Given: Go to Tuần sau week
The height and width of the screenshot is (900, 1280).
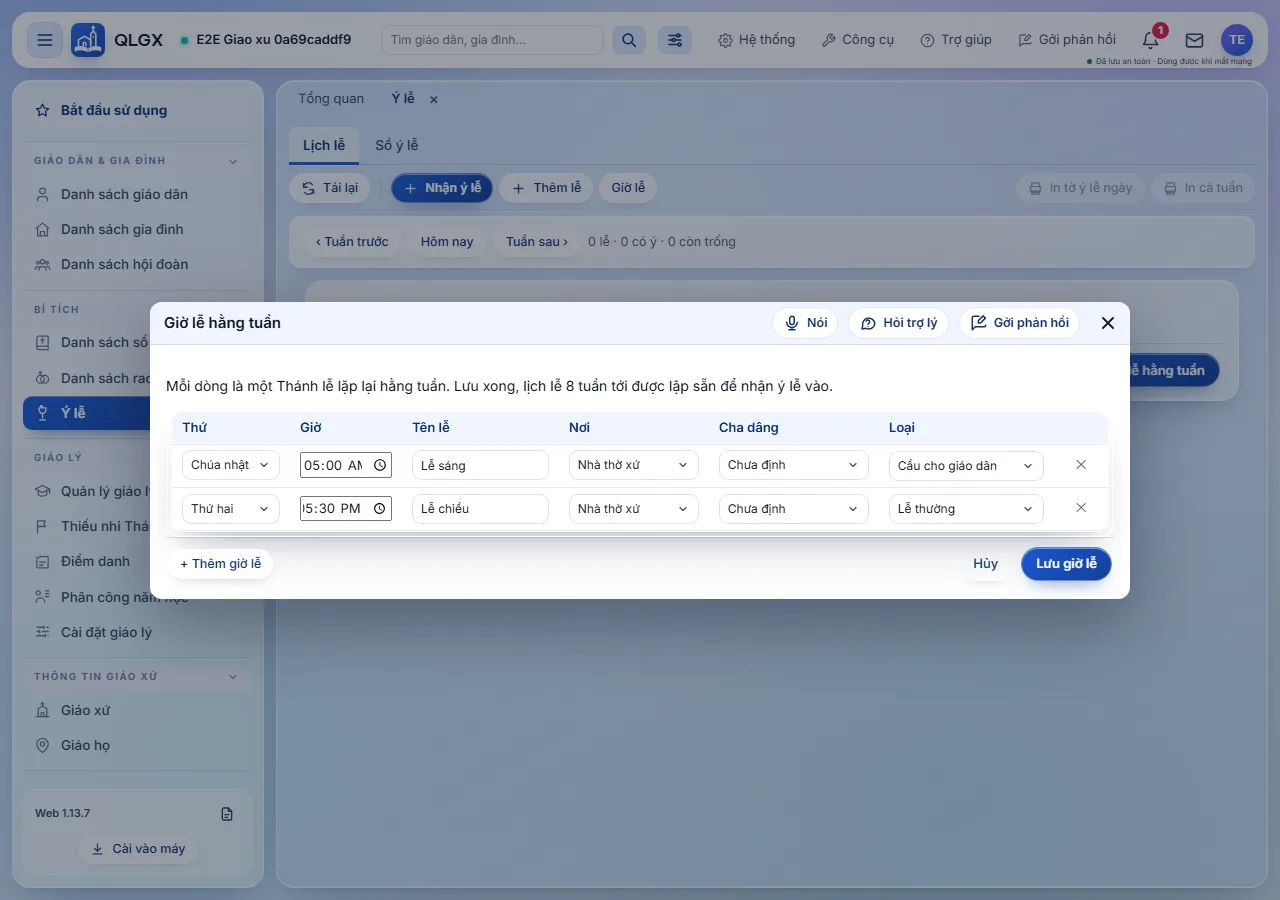Looking at the screenshot, I should pos(537,242).
